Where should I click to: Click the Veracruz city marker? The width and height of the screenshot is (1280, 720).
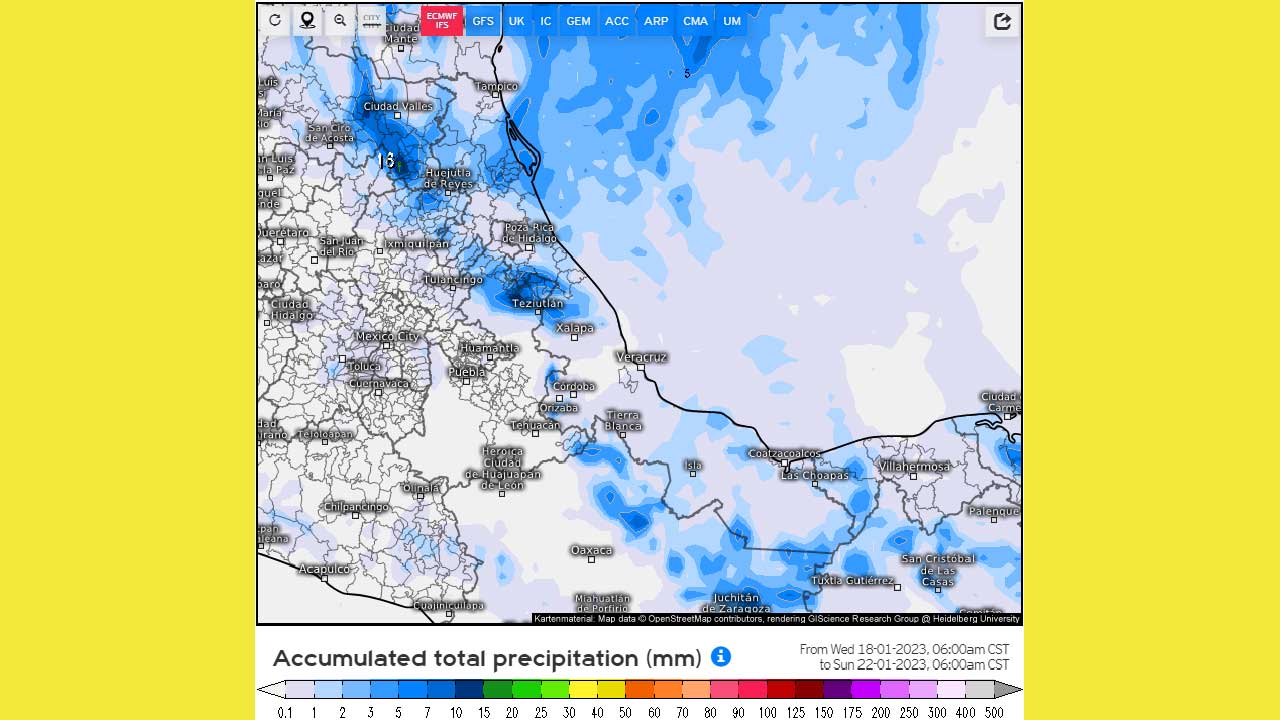[641, 368]
